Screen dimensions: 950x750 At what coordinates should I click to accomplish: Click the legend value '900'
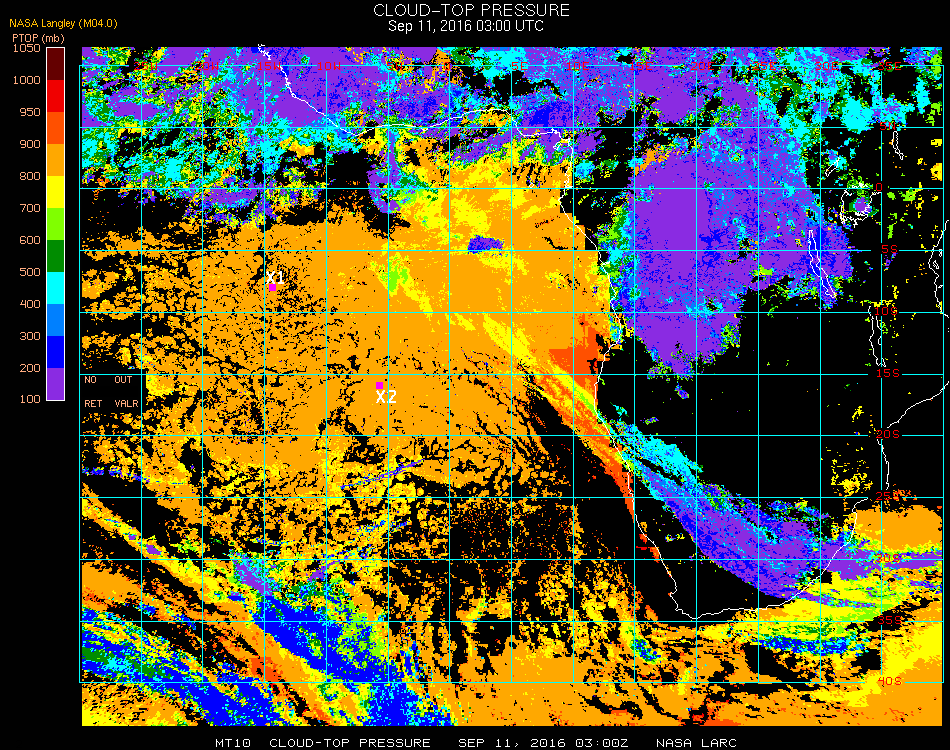pyautogui.click(x=30, y=144)
